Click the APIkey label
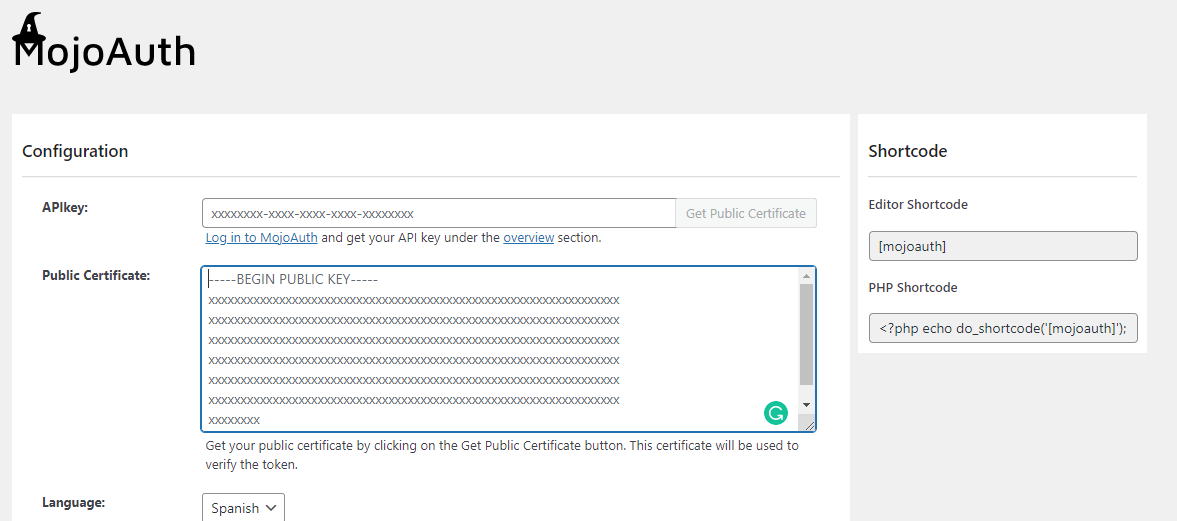Viewport: 1177px width, 521px height. pos(65,208)
